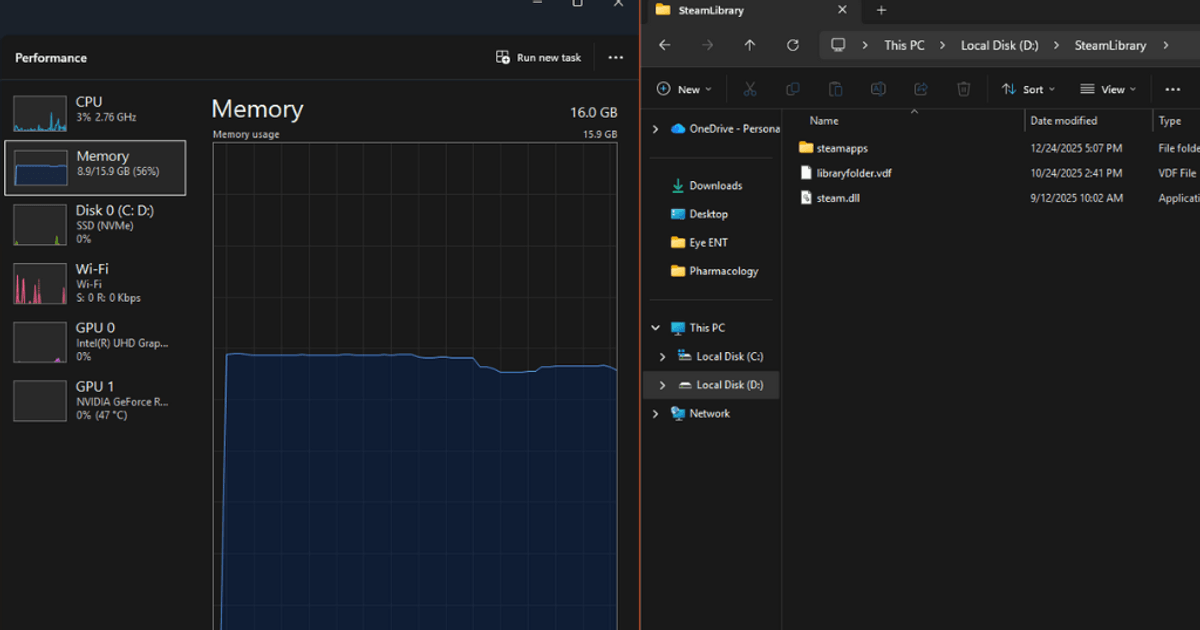
Task: Open Task Manager's three-dot more options menu
Action: [616, 58]
